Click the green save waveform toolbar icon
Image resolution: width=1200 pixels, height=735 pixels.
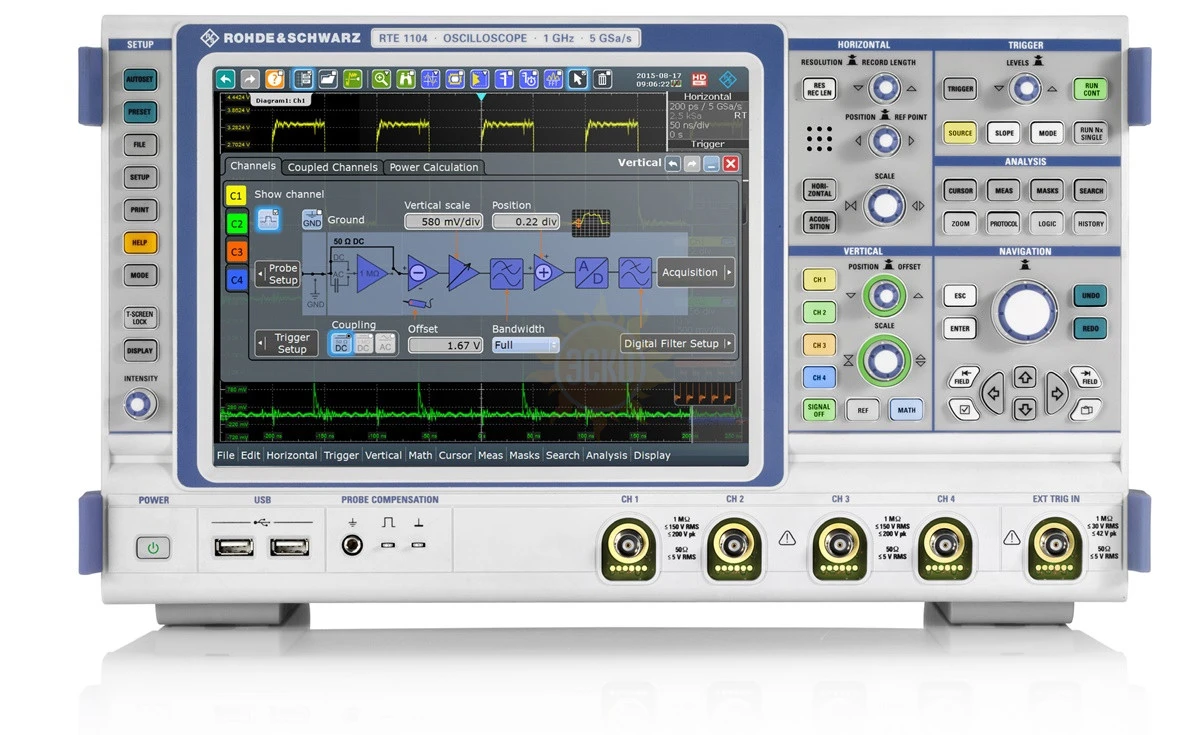tap(353, 79)
